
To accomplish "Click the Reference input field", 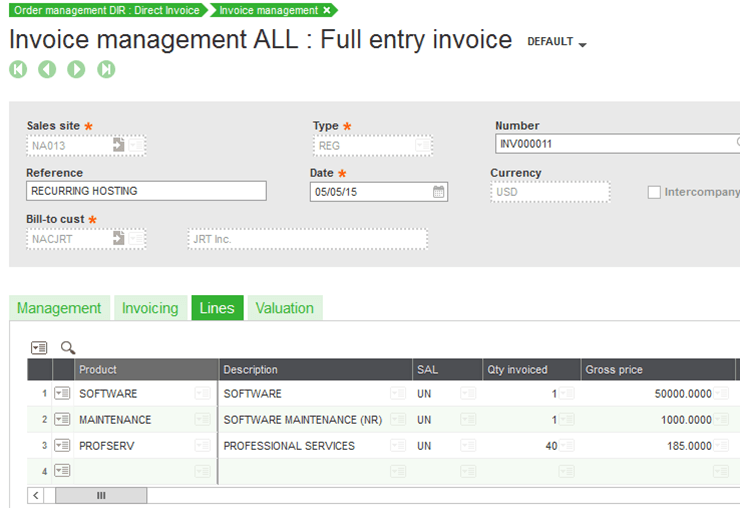I will [x=146, y=191].
